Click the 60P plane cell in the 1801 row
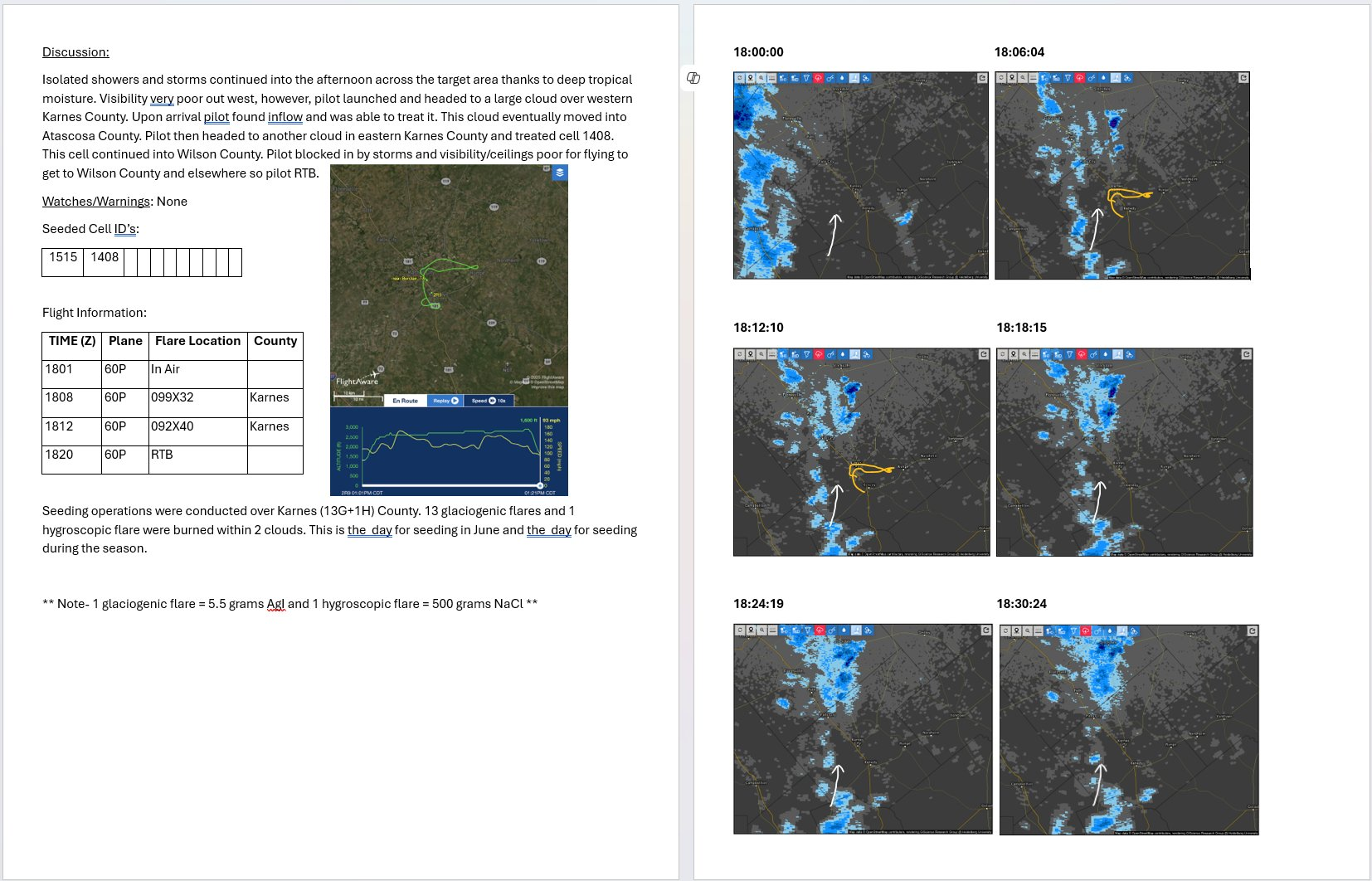The image size is (1372, 881). pos(125,374)
